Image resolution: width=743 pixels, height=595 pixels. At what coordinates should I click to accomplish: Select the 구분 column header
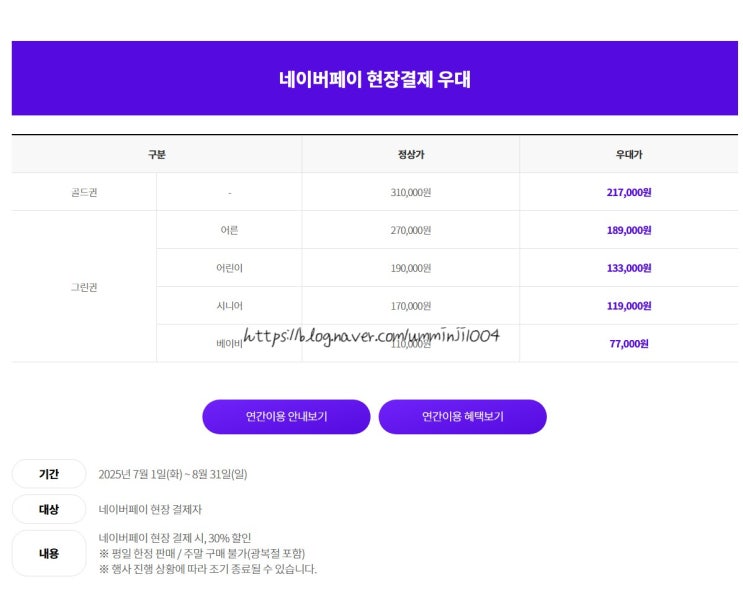coord(157,154)
